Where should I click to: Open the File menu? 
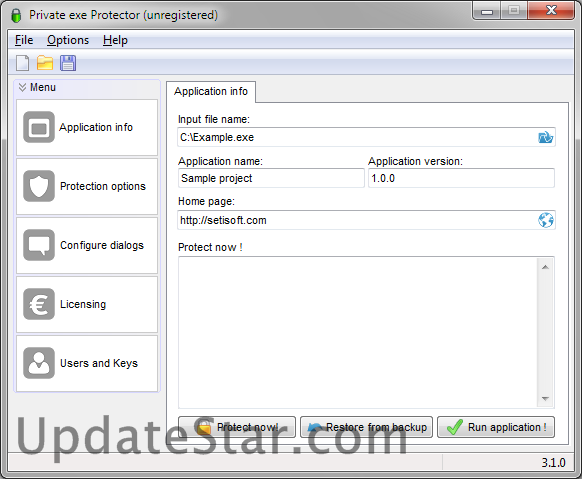click(24, 40)
